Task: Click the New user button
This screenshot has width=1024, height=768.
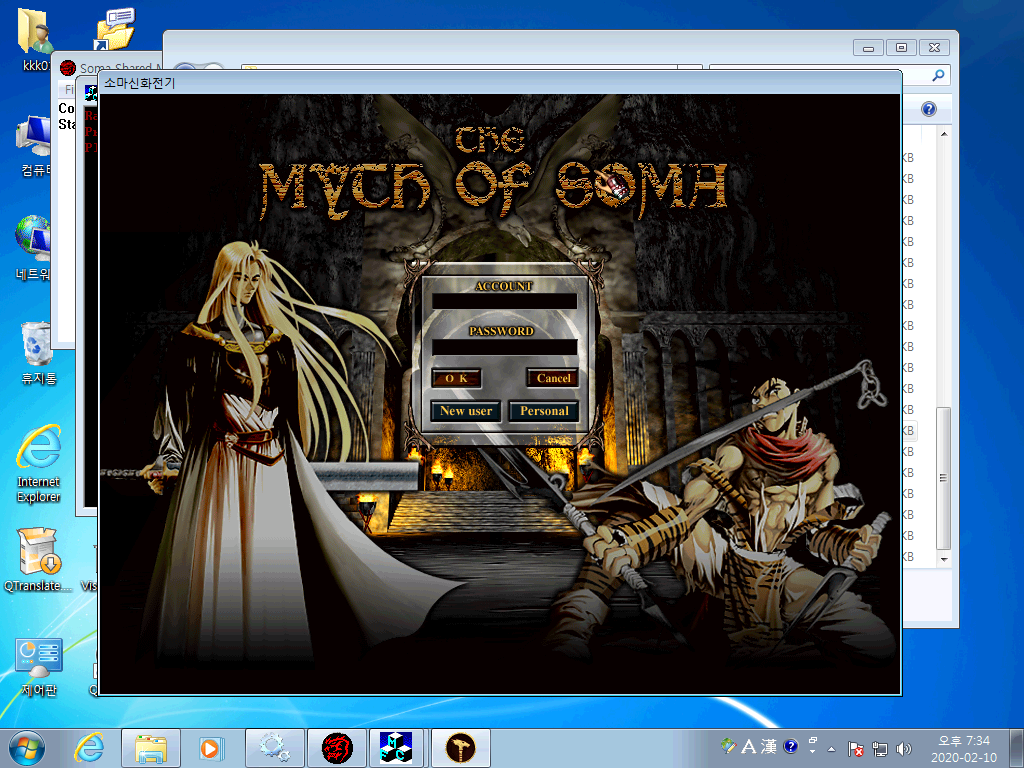Action: (466, 411)
